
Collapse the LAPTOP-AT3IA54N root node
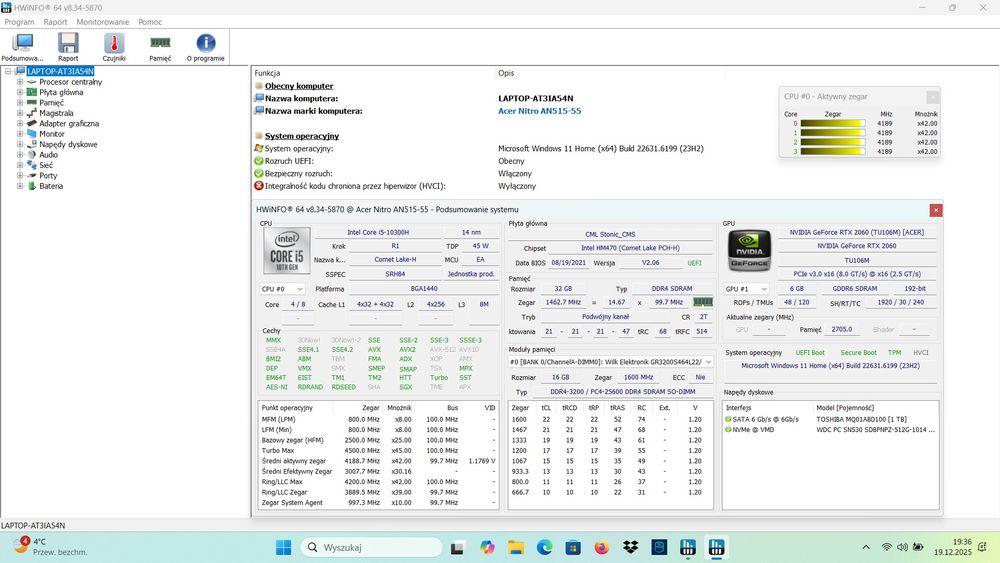tap(8, 71)
